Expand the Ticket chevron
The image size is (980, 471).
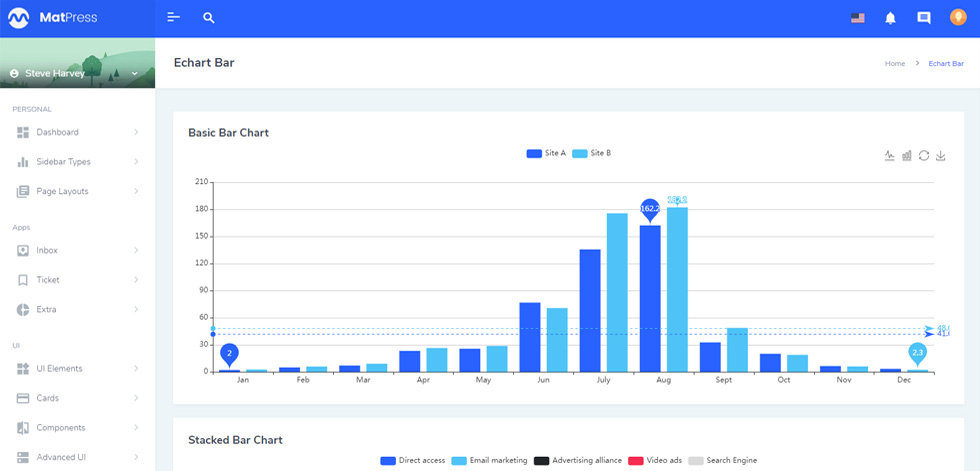coord(136,280)
